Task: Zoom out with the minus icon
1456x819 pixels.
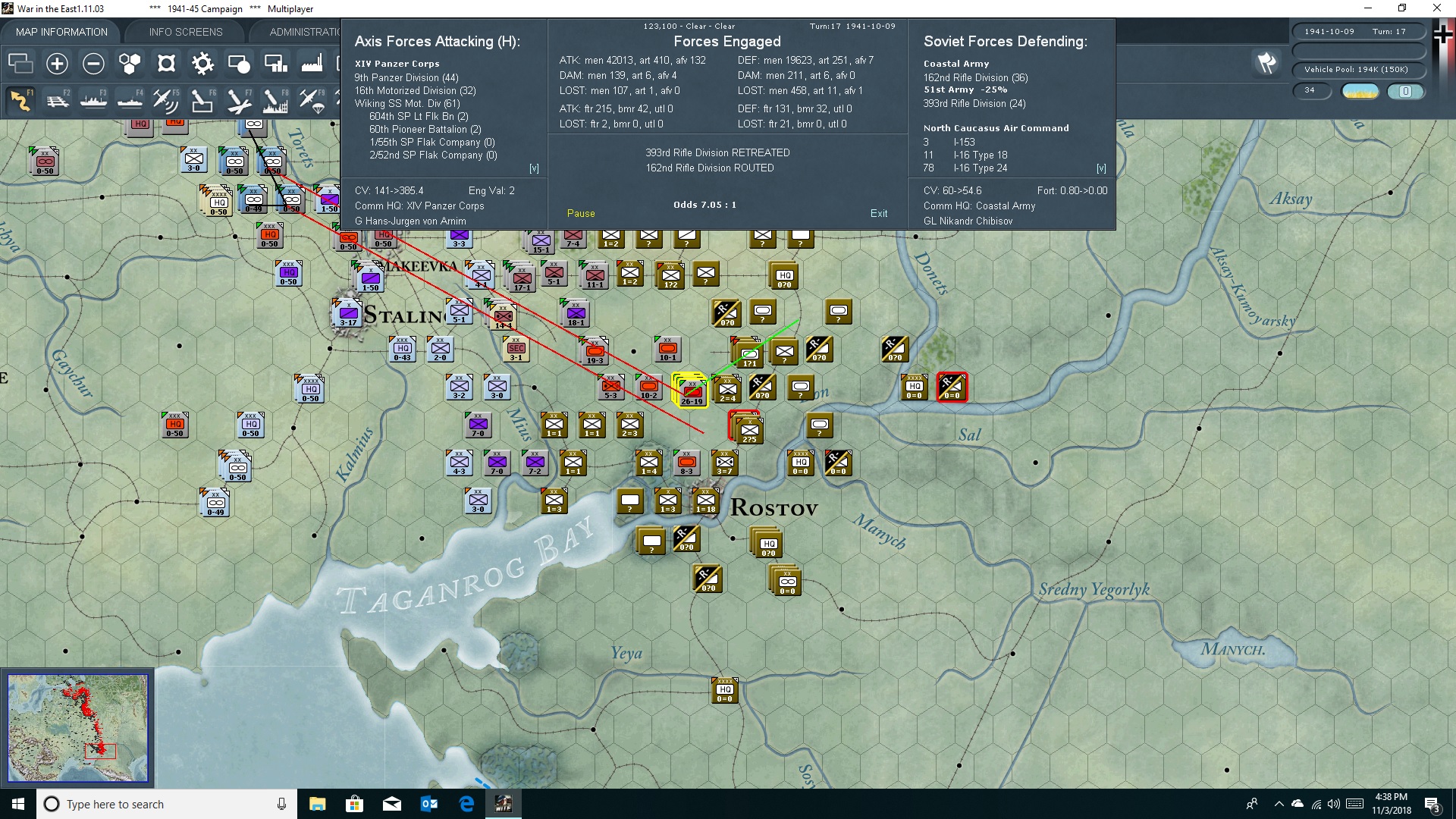Action: coord(93,64)
